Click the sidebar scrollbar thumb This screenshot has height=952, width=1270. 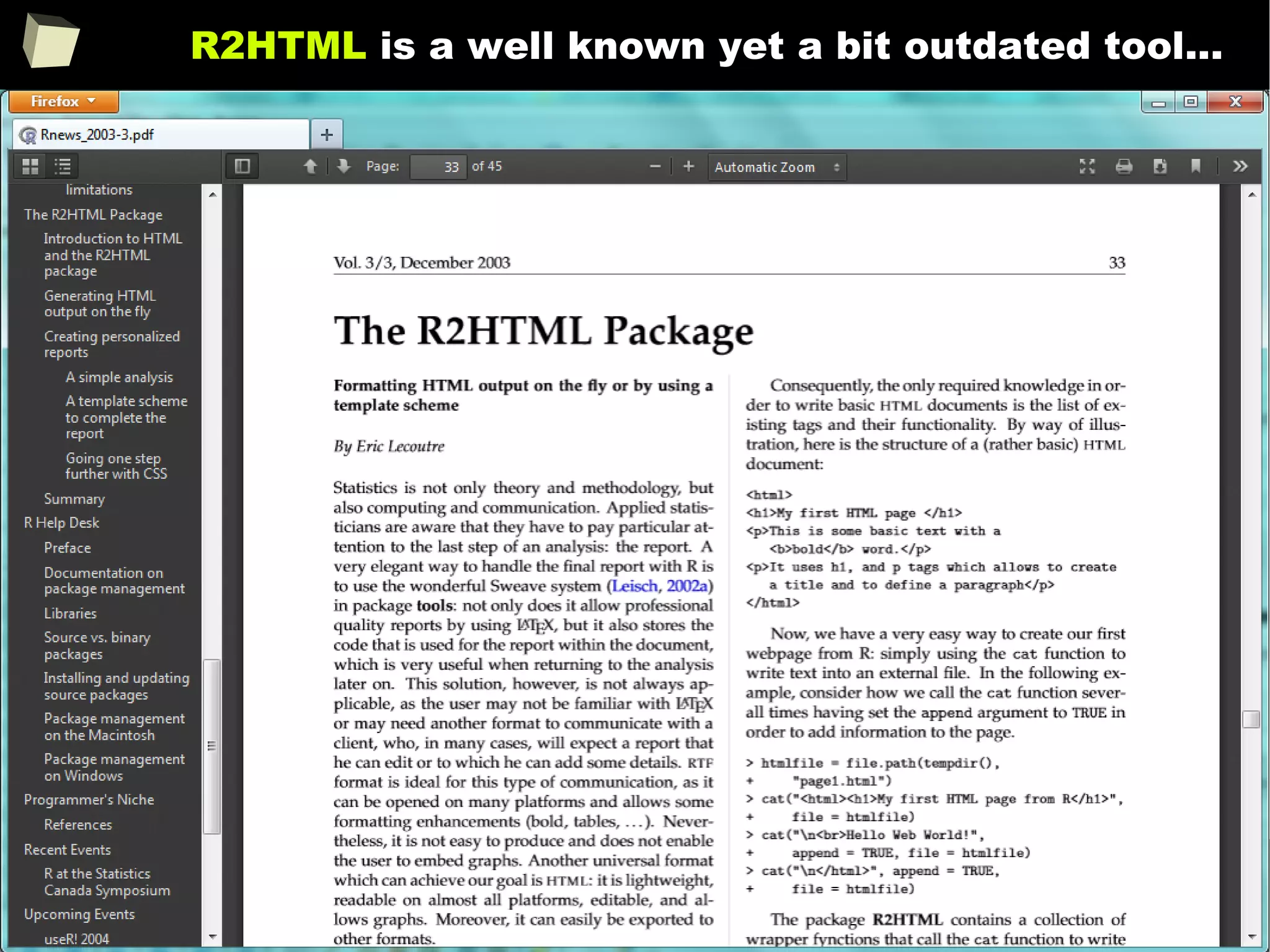pyautogui.click(x=212, y=747)
